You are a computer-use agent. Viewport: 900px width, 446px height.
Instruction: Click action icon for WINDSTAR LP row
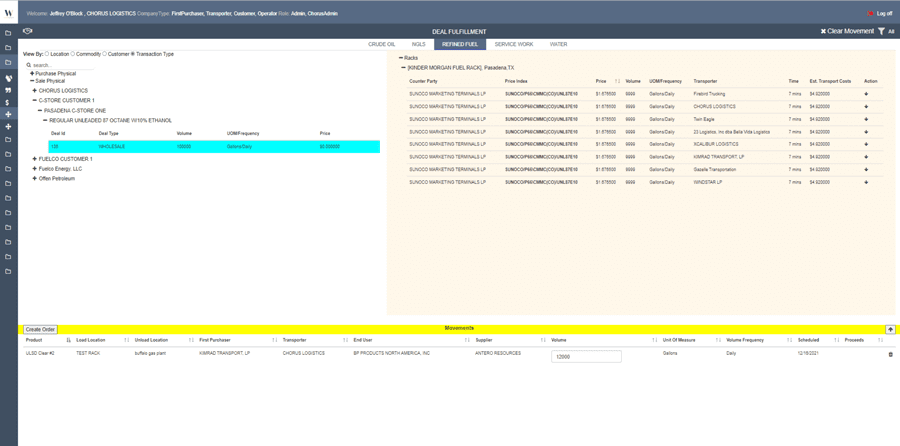pos(866,183)
